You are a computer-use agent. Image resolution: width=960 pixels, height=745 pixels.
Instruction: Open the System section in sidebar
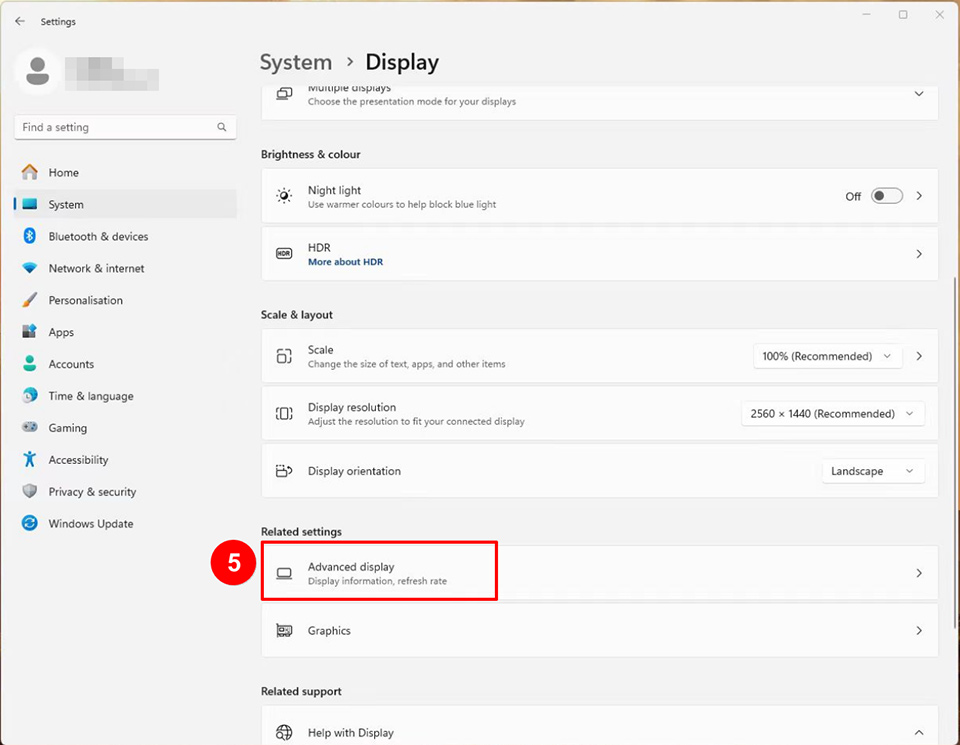pyautogui.click(x=126, y=204)
